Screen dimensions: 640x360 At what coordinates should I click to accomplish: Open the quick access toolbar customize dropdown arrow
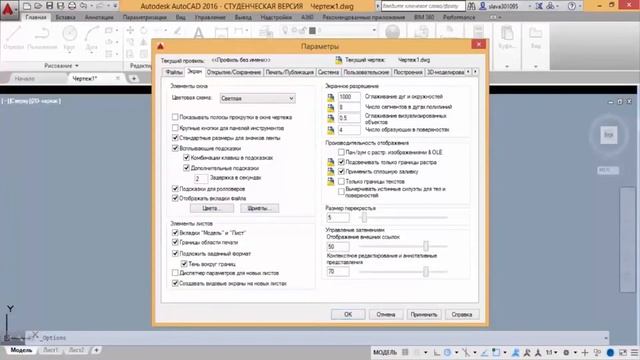coord(116,6)
